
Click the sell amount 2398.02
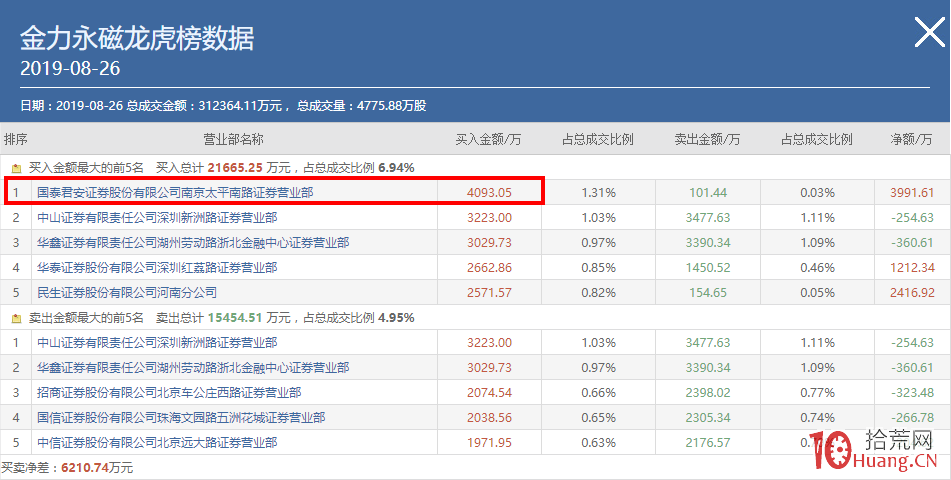(708, 393)
